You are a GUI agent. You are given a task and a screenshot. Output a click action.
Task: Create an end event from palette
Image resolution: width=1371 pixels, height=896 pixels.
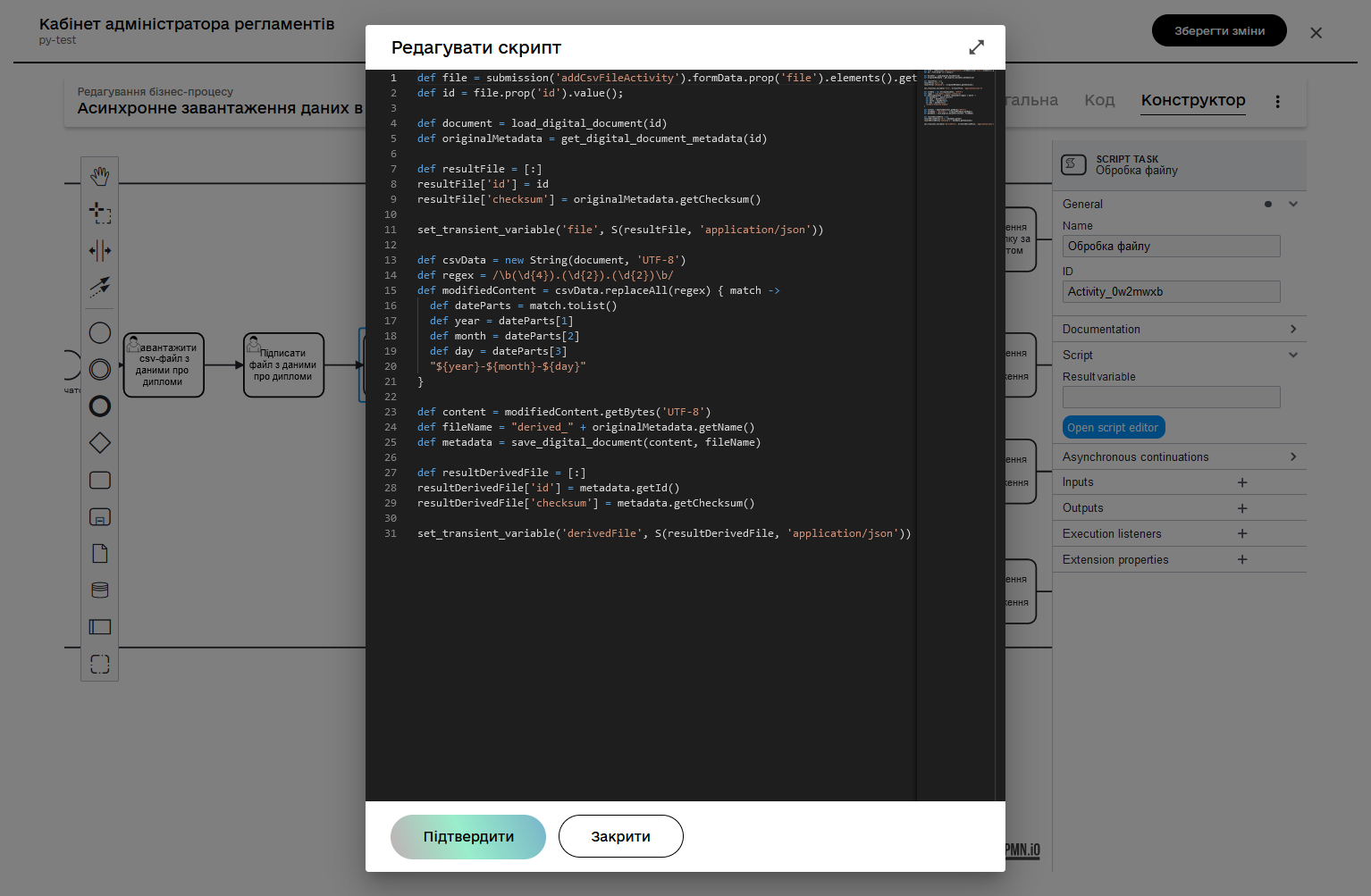(x=100, y=406)
